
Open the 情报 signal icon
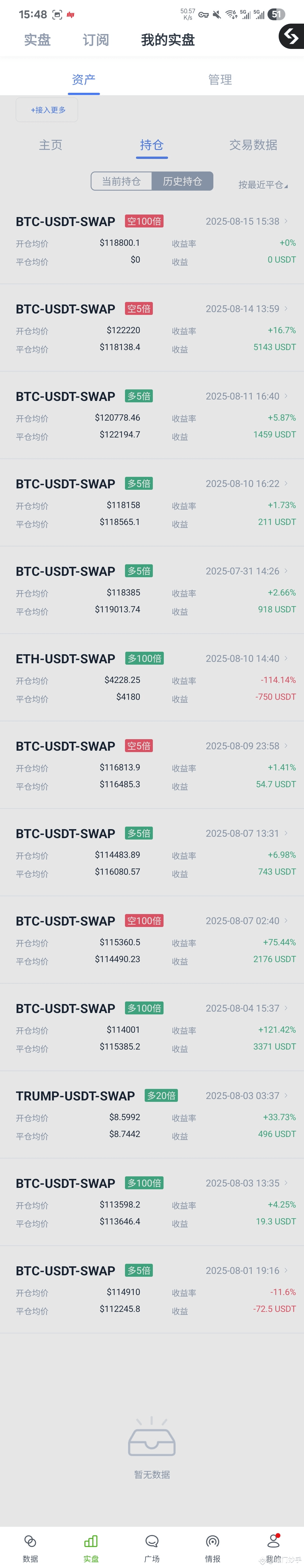213,1541
